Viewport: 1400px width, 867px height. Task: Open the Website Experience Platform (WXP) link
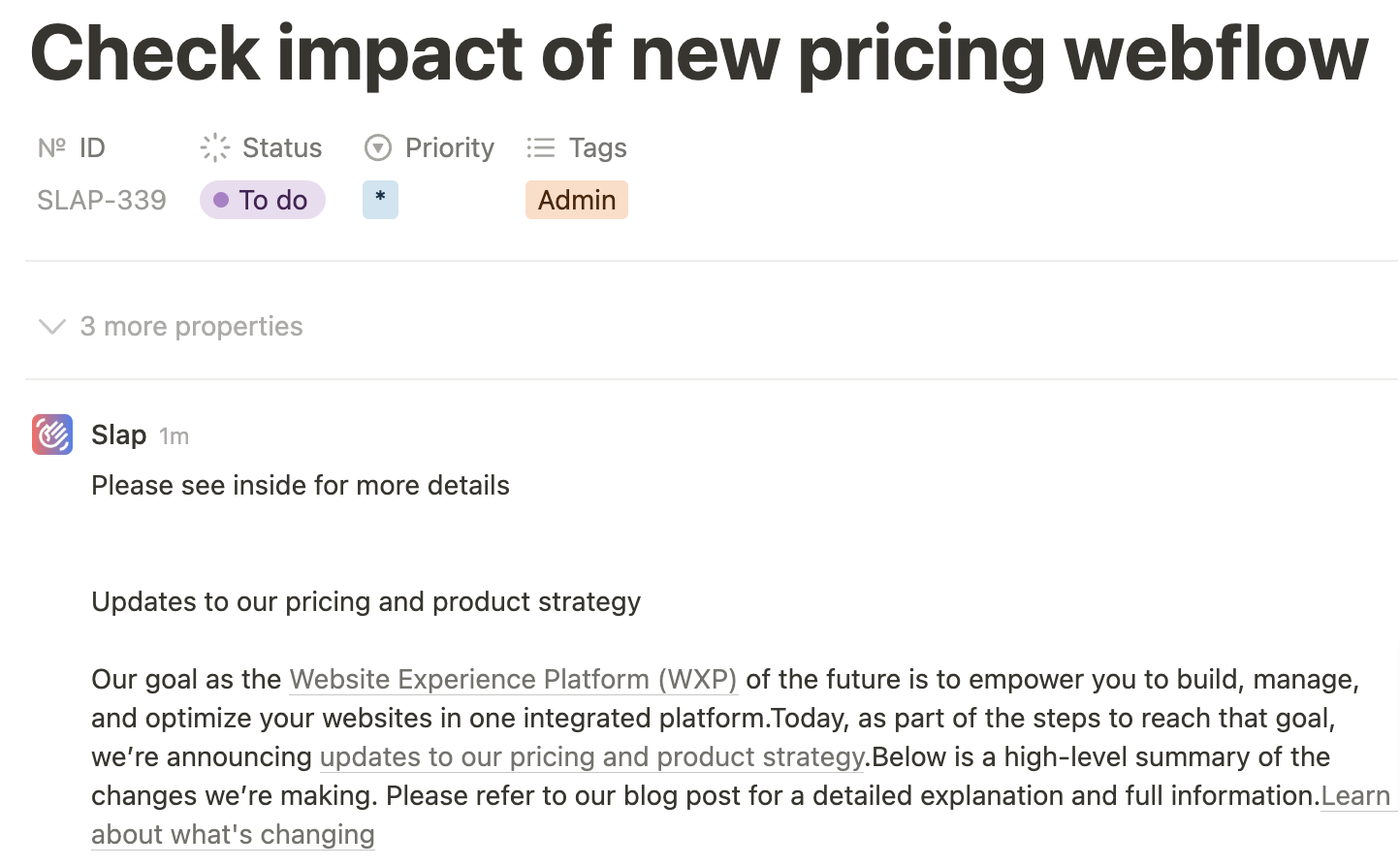[x=514, y=679]
